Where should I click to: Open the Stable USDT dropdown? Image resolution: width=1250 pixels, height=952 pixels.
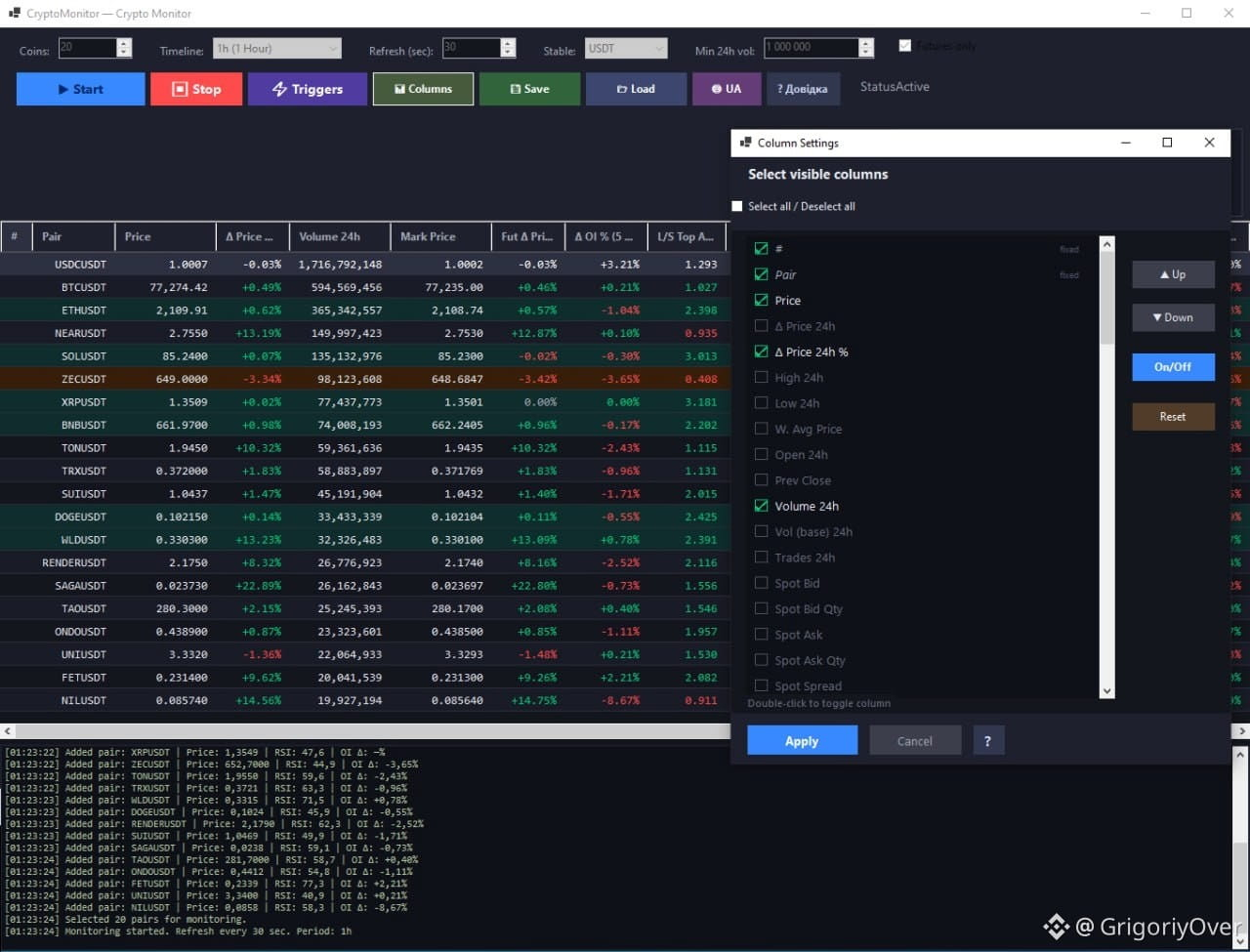click(626, 48)
